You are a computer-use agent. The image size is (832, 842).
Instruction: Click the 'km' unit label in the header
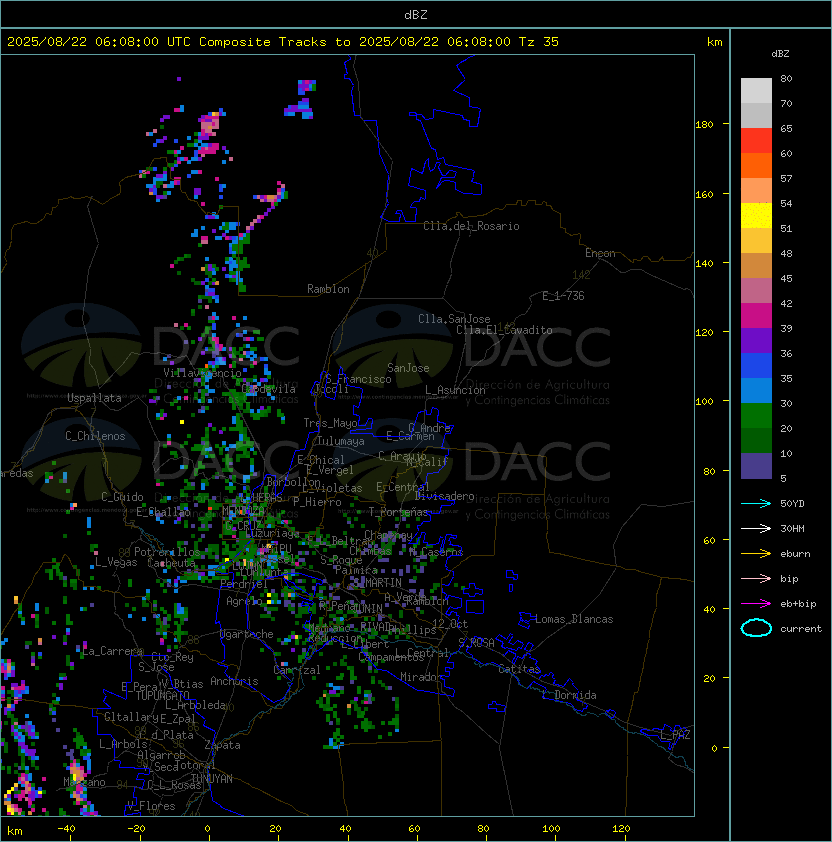coord(714,42)
